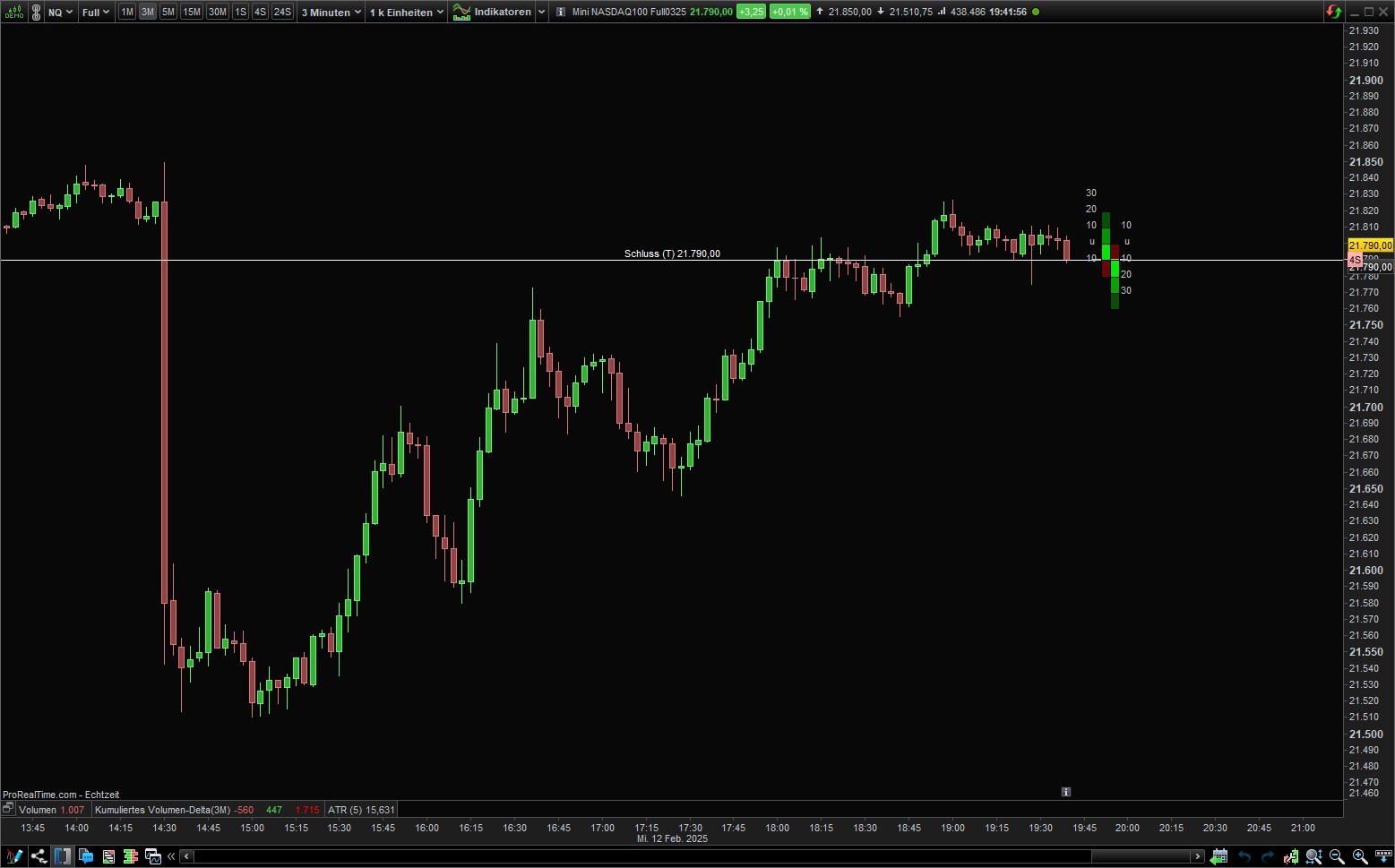Zoom out with the minus magnifier
Viewport: 1395px width, 868px height.
tap(1337, 856)
